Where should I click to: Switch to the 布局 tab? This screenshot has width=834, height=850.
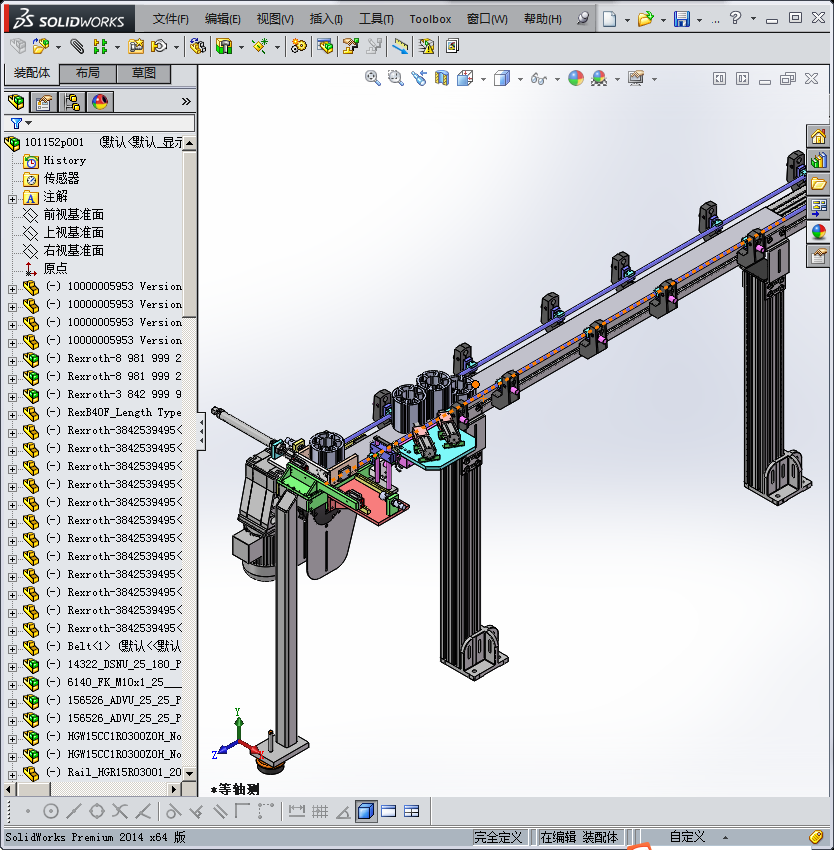pyautogui.click(x=87, y=73)
